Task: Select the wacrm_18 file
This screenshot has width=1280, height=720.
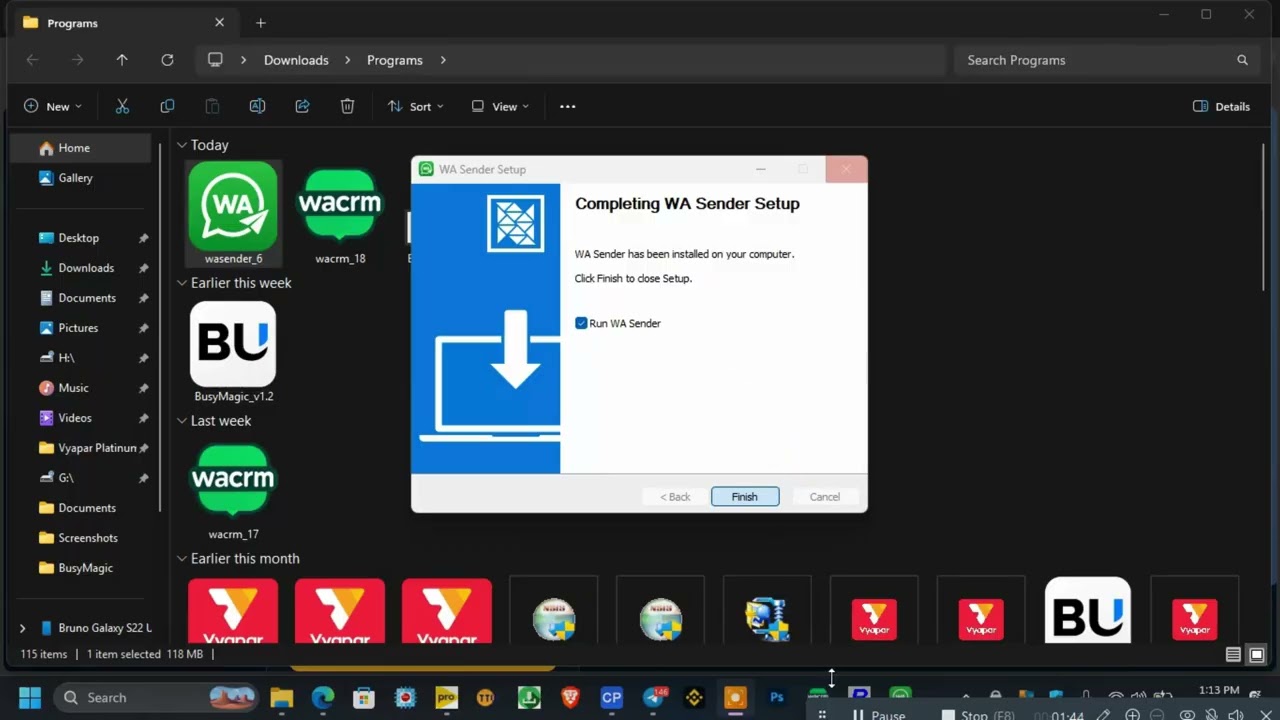Action: [340, 213]
